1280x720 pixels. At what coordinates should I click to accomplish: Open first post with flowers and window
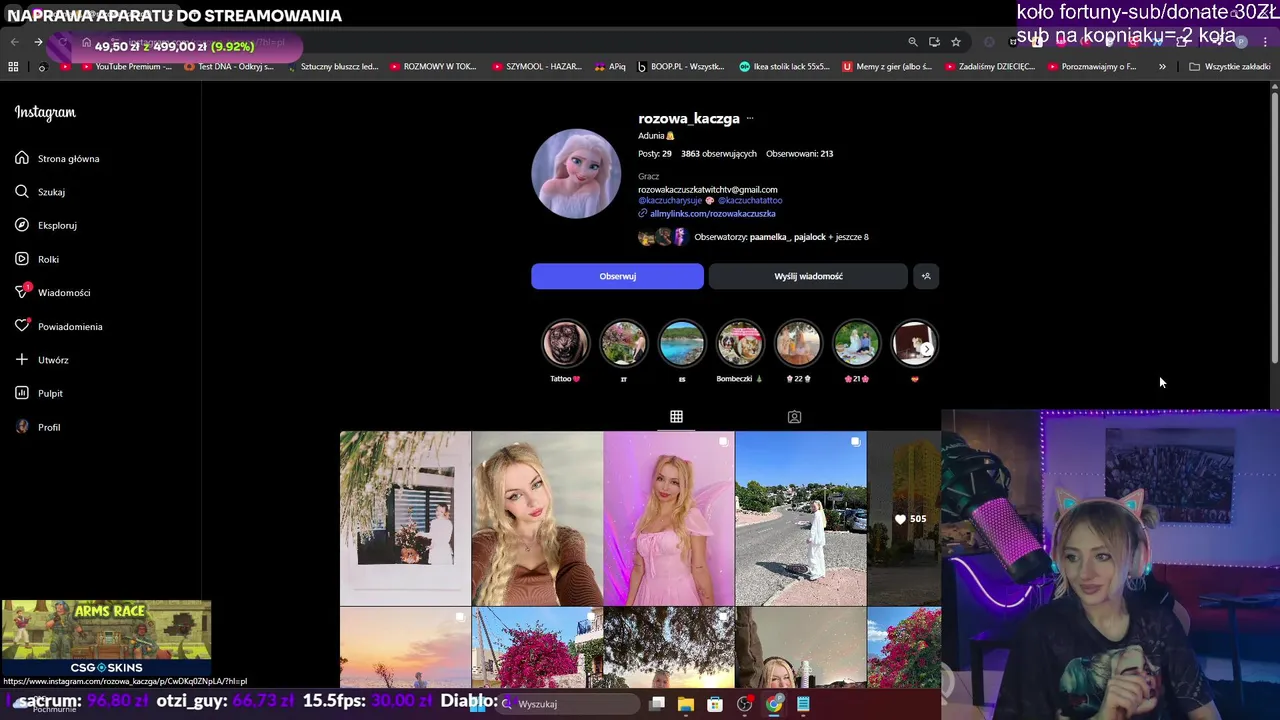coord(405,518)
